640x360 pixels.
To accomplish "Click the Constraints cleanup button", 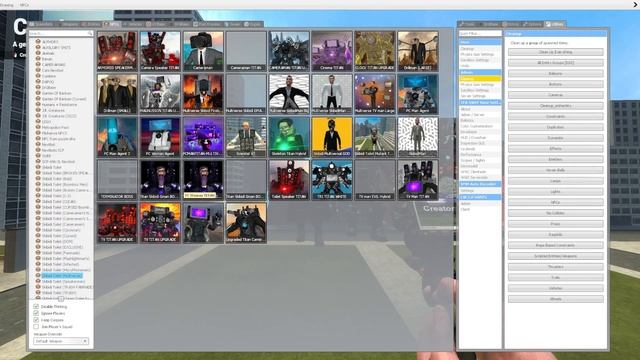I will 556,116.
